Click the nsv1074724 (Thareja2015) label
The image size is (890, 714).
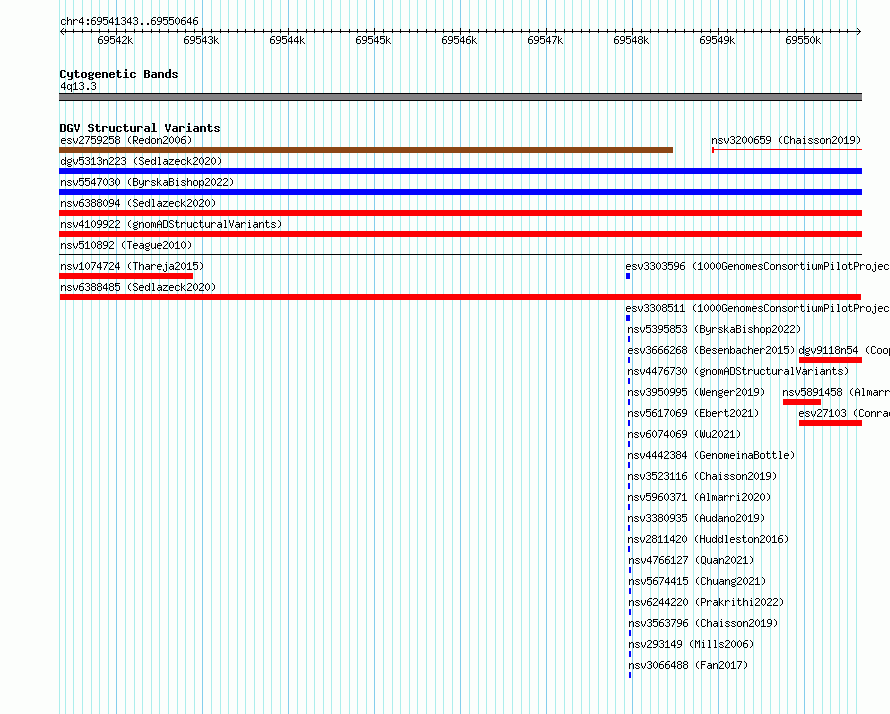[132, 266]
